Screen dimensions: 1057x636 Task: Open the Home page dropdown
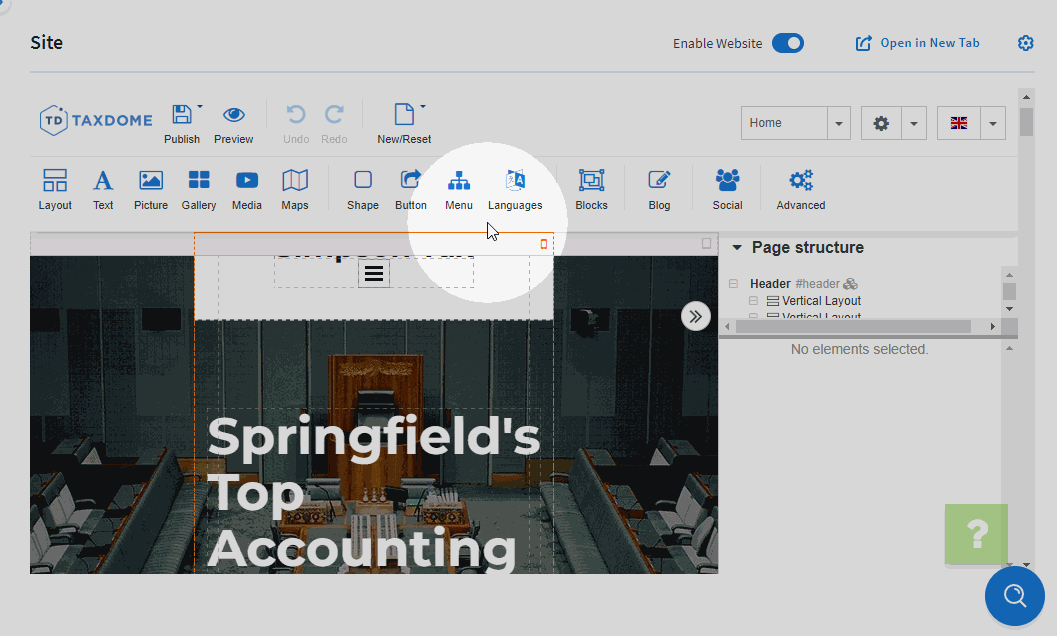[839, 123]
